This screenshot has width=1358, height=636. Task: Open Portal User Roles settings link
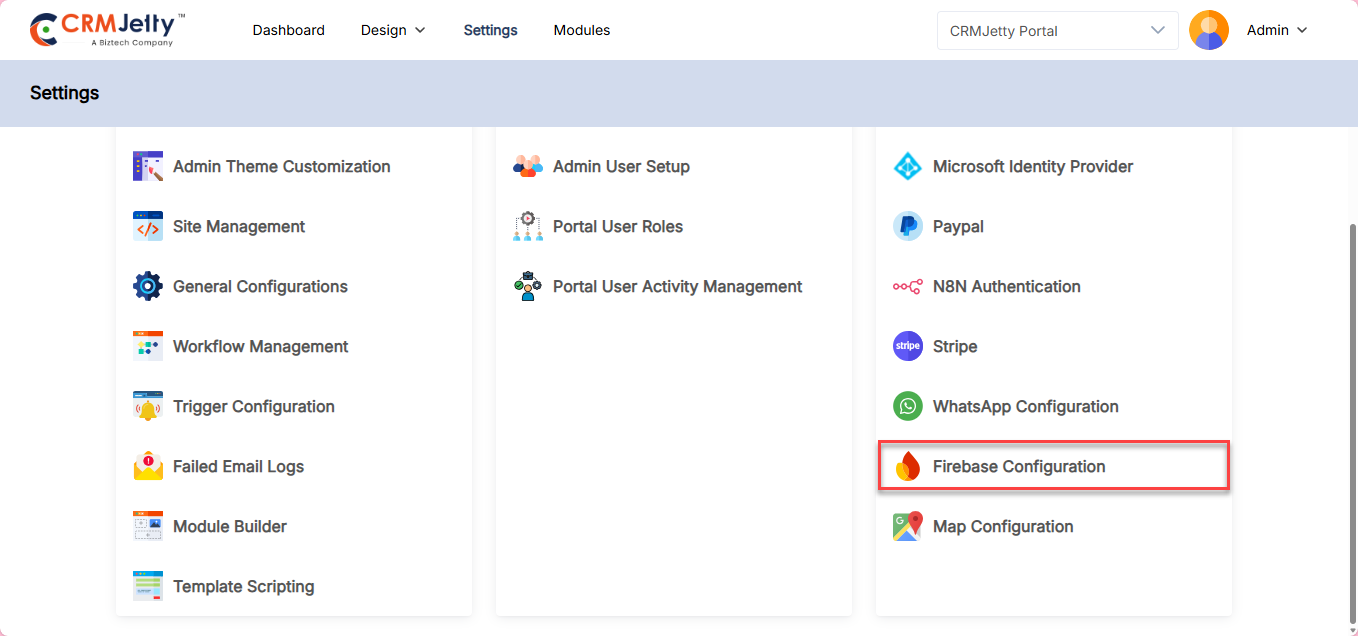(x=617, y=227)
